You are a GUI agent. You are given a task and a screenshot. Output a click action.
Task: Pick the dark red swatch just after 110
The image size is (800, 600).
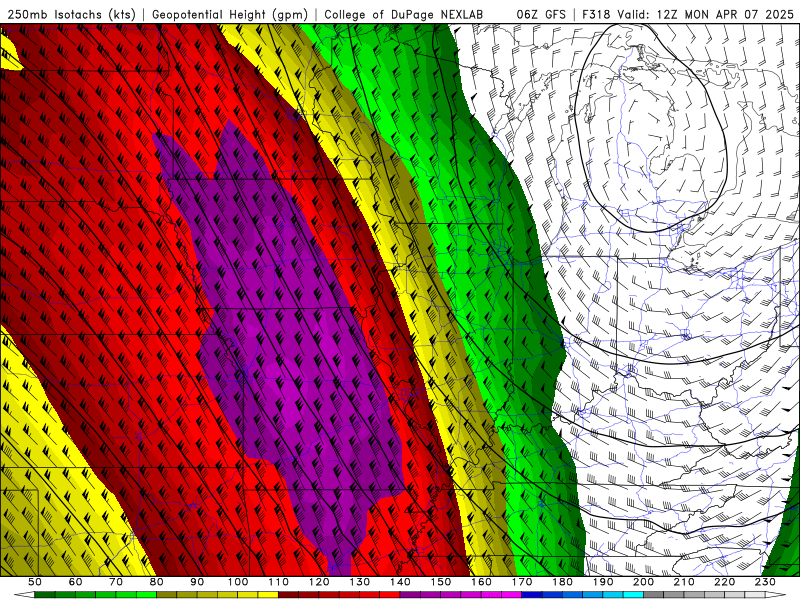click(x=288, y=595)
